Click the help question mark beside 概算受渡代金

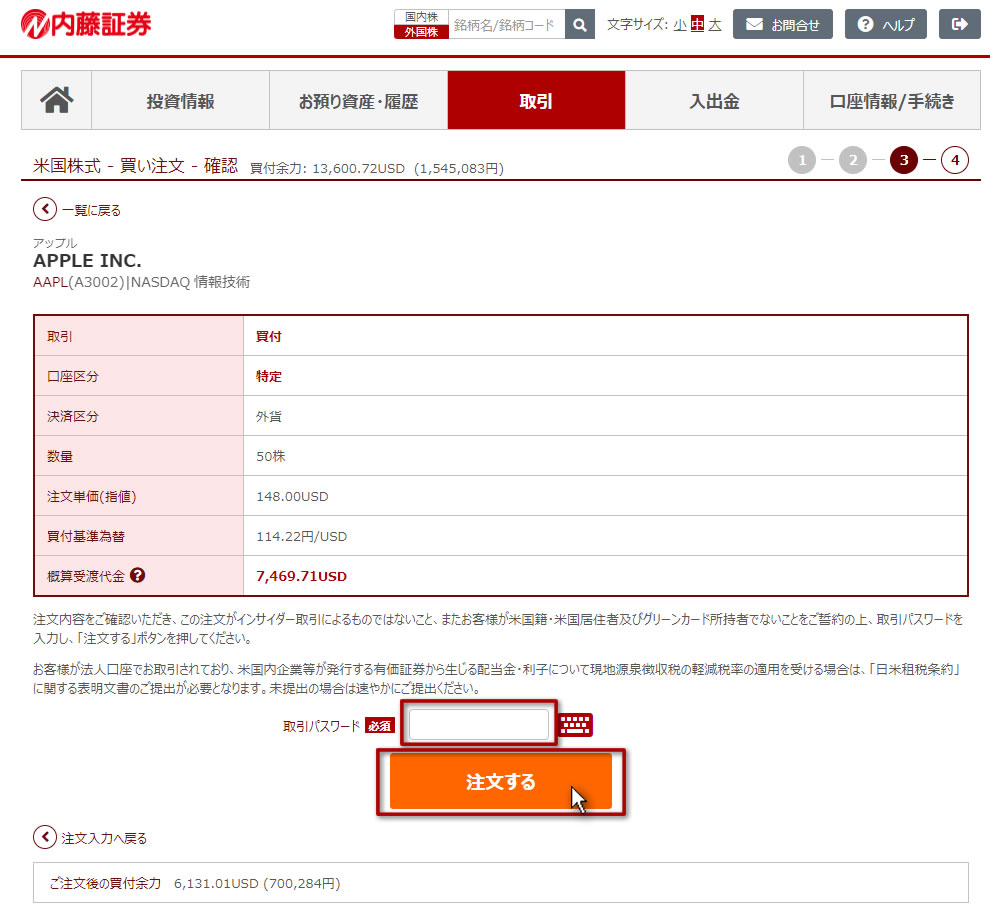click(138, 575)
